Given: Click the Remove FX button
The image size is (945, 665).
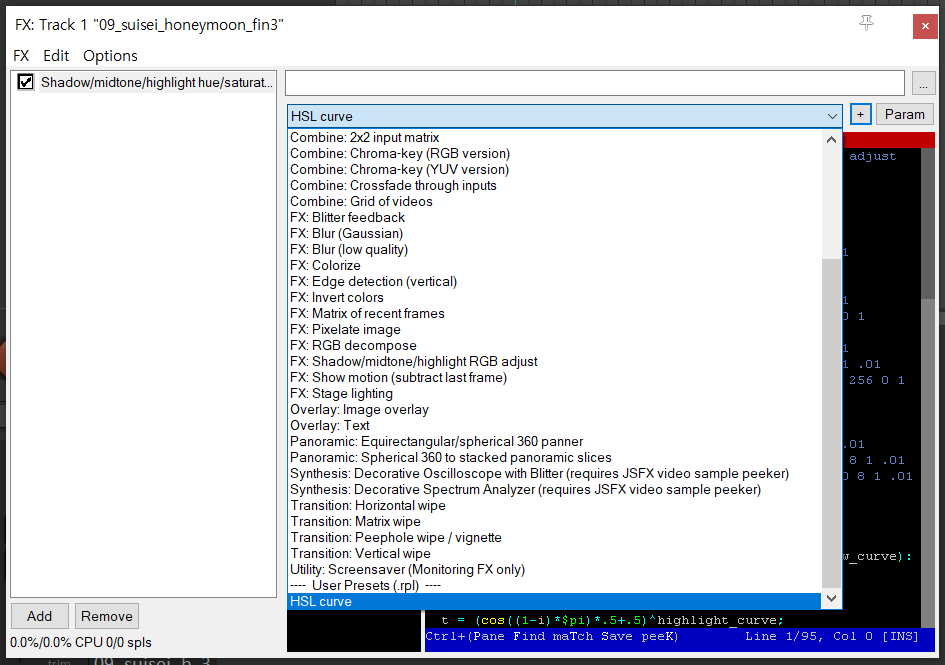Looking at the screenshot, I should (x=107, y=616).
